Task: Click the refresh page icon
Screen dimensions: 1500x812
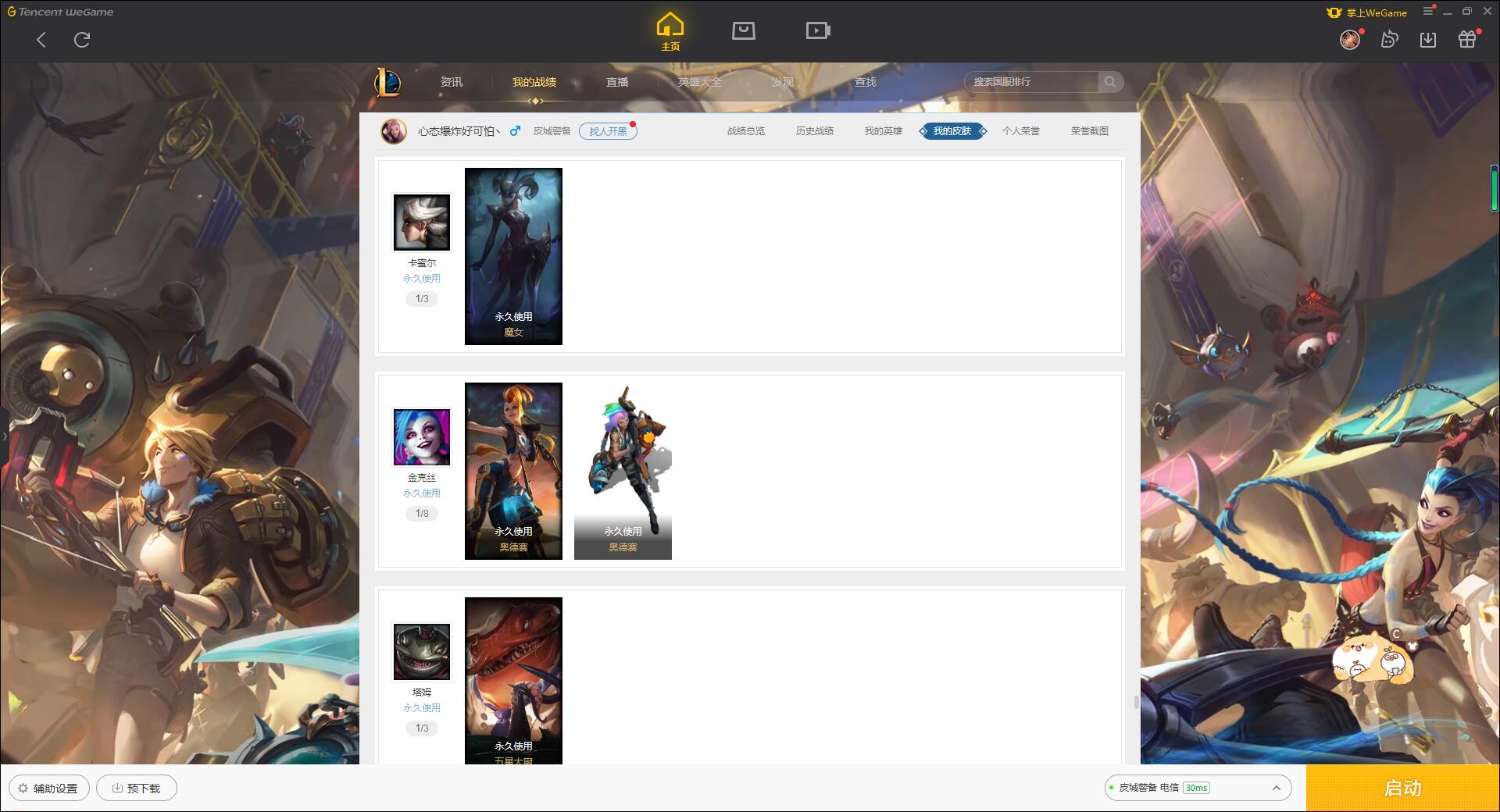Action: 82,40
